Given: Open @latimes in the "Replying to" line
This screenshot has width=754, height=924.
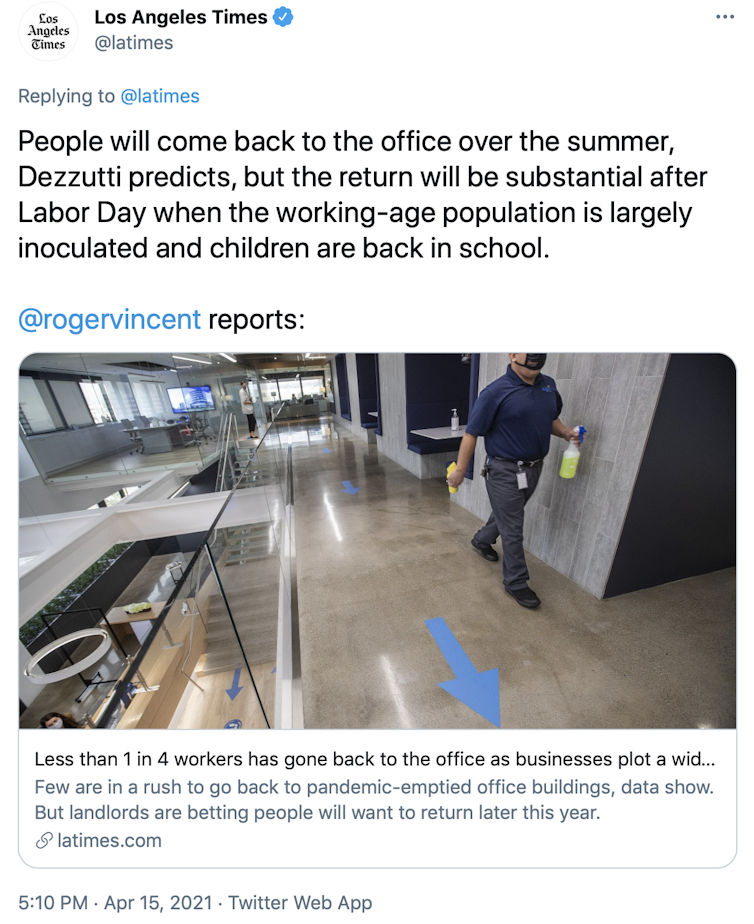Looking at the screenshot, I should click(160, 96).
